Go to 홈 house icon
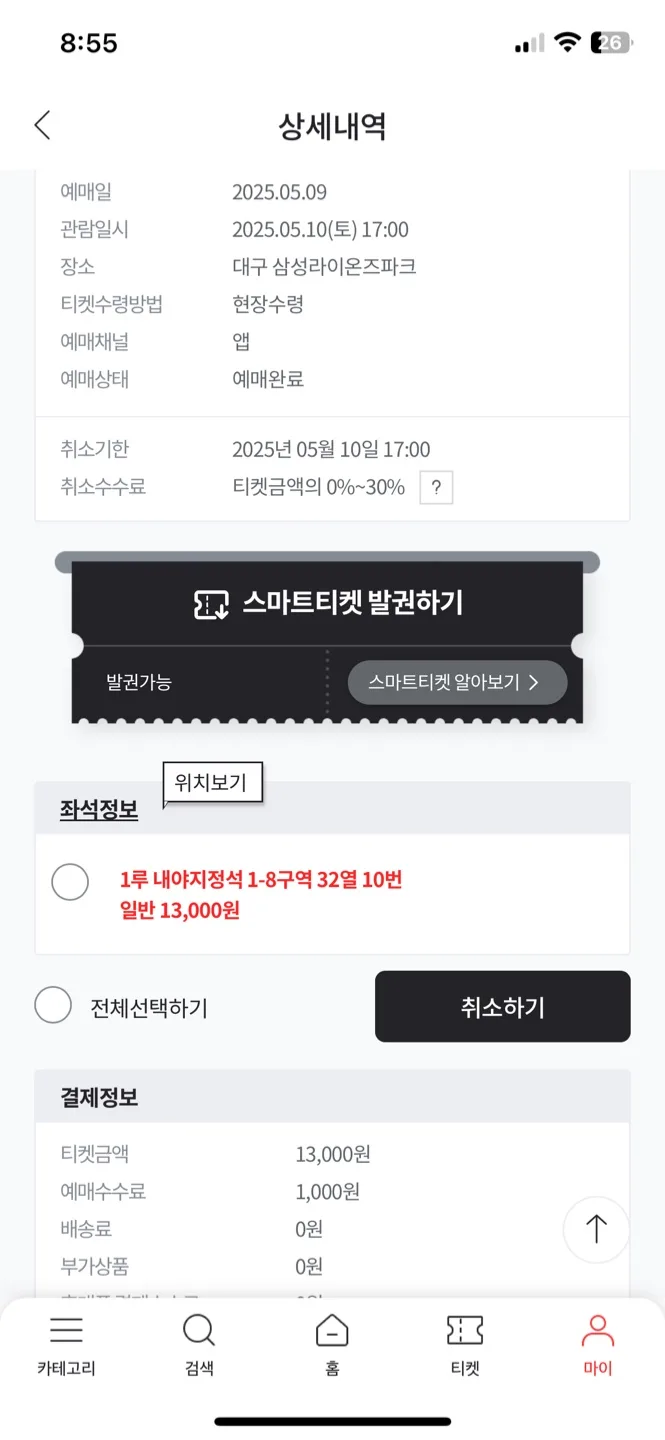Screen dimensions: 665x1440 point(332,1331)
